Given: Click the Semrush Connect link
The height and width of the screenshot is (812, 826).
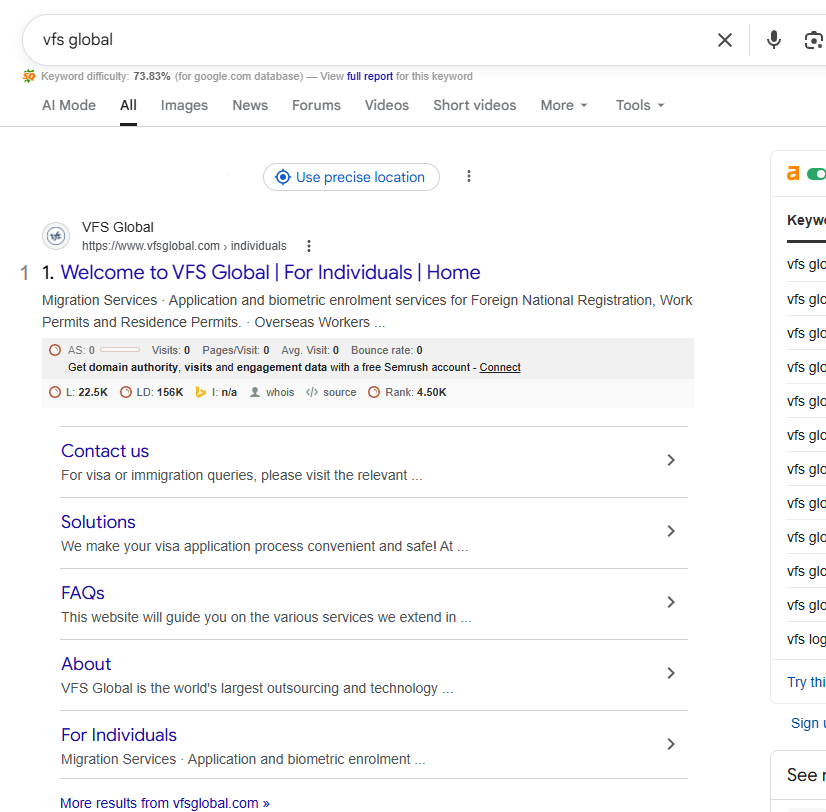Looking at the screenshot, I should 500,367.
